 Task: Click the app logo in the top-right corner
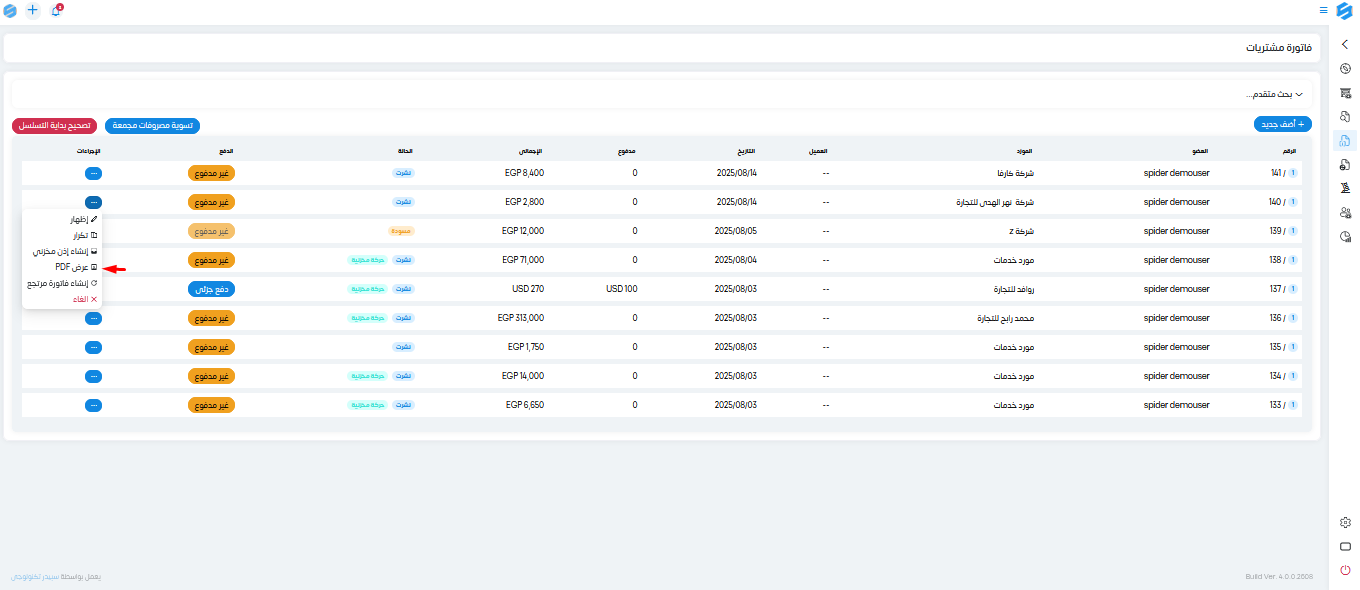click(x=1344, y=10)
